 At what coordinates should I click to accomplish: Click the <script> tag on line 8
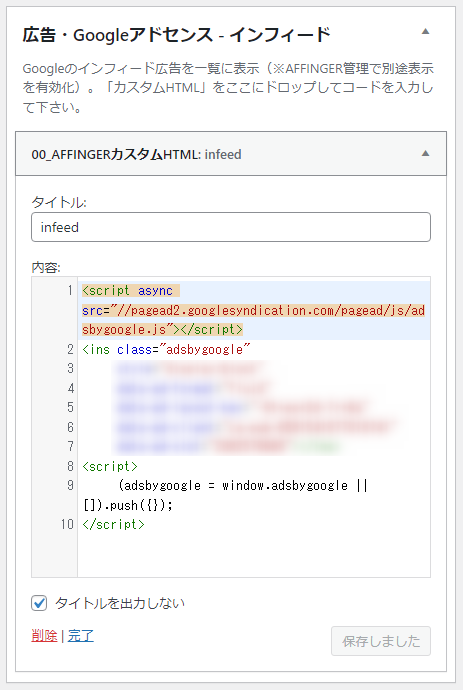[110, 466]
